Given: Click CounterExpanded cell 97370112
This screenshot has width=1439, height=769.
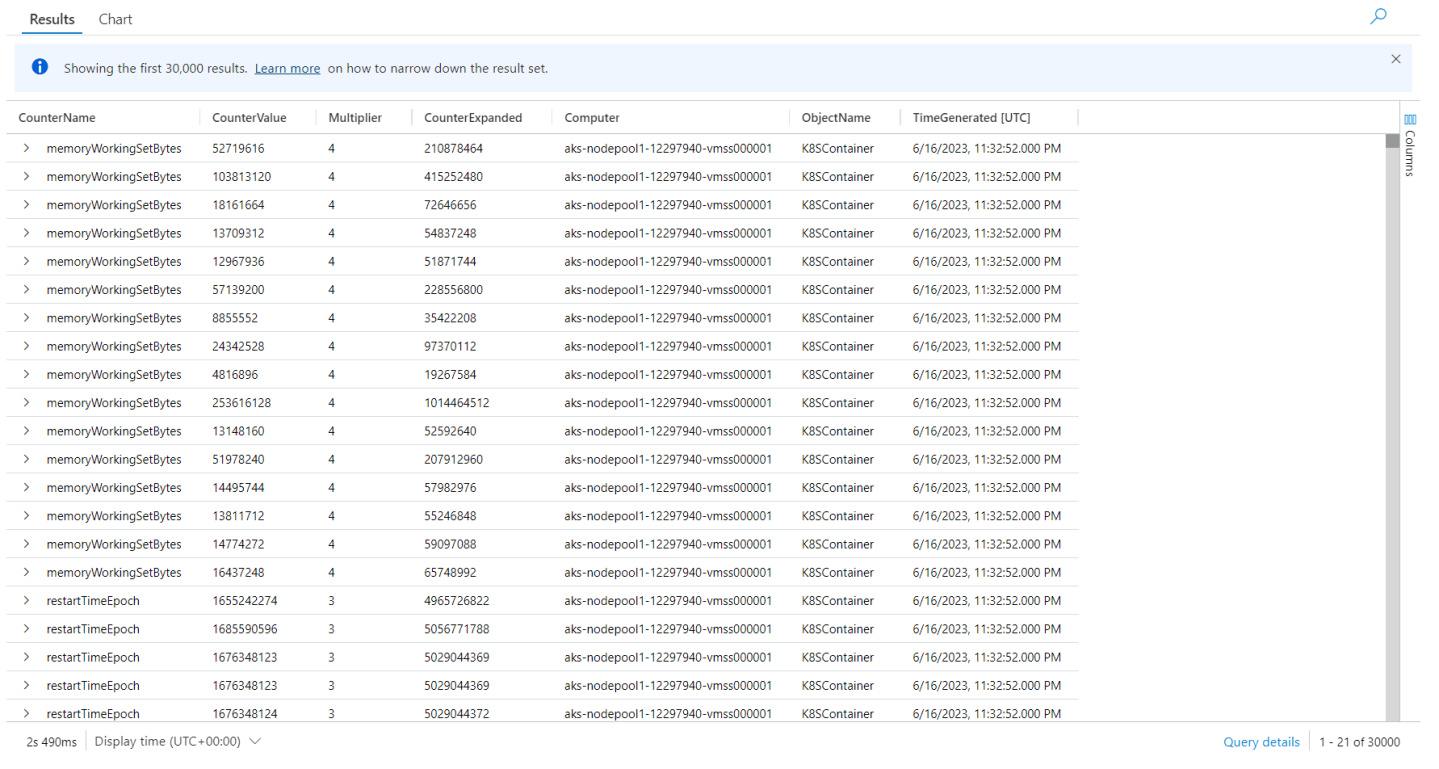Looking at the screenshot, I should (450, 346).
